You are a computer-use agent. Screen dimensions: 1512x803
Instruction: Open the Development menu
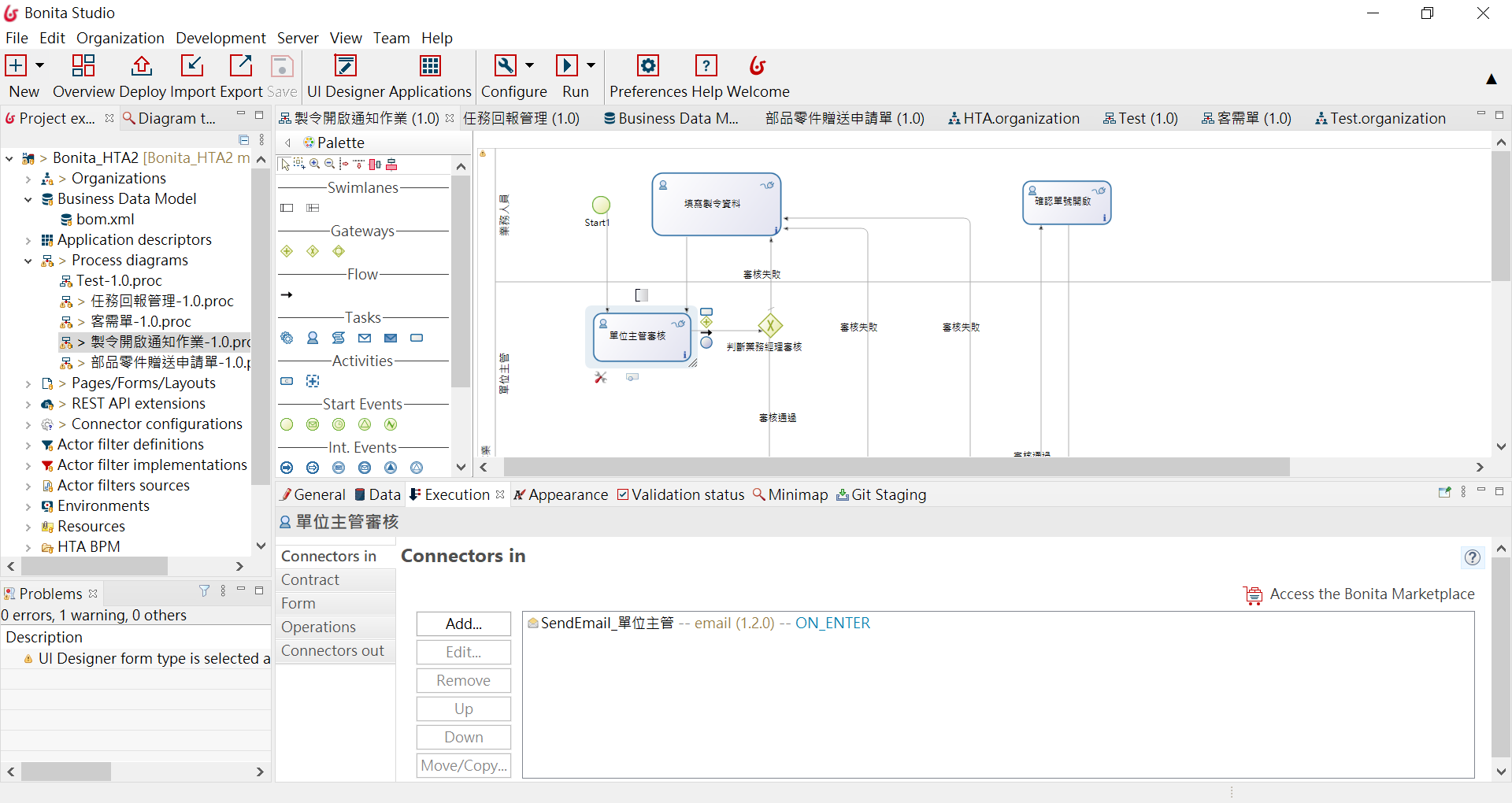(x=220, y=38)
